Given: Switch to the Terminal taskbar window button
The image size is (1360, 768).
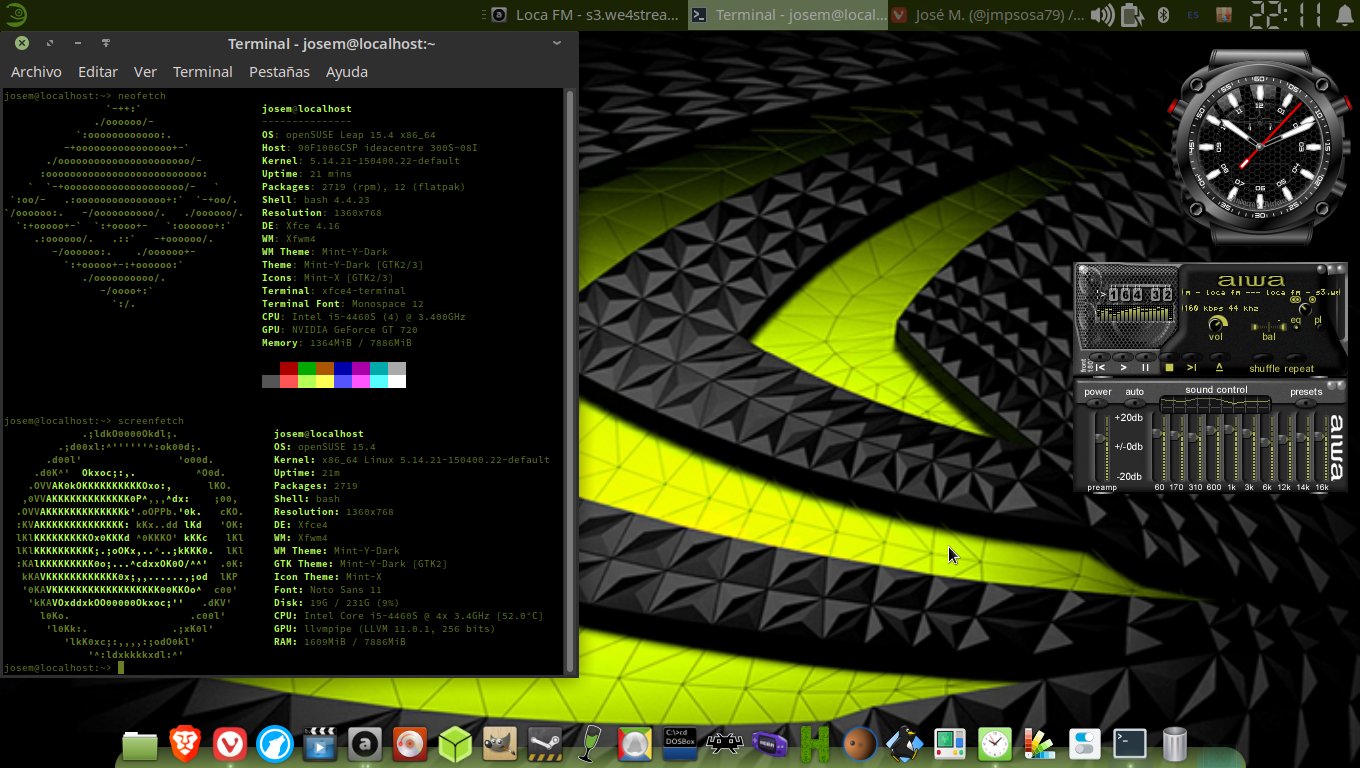Looking at the screenshot, I should tap(789, 15).
